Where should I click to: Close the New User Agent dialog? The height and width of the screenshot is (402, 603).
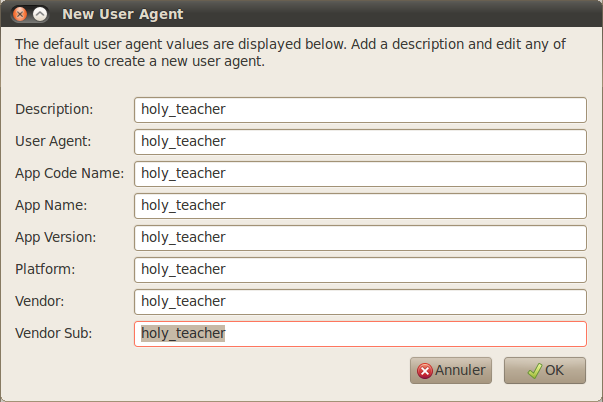(19, 15)
